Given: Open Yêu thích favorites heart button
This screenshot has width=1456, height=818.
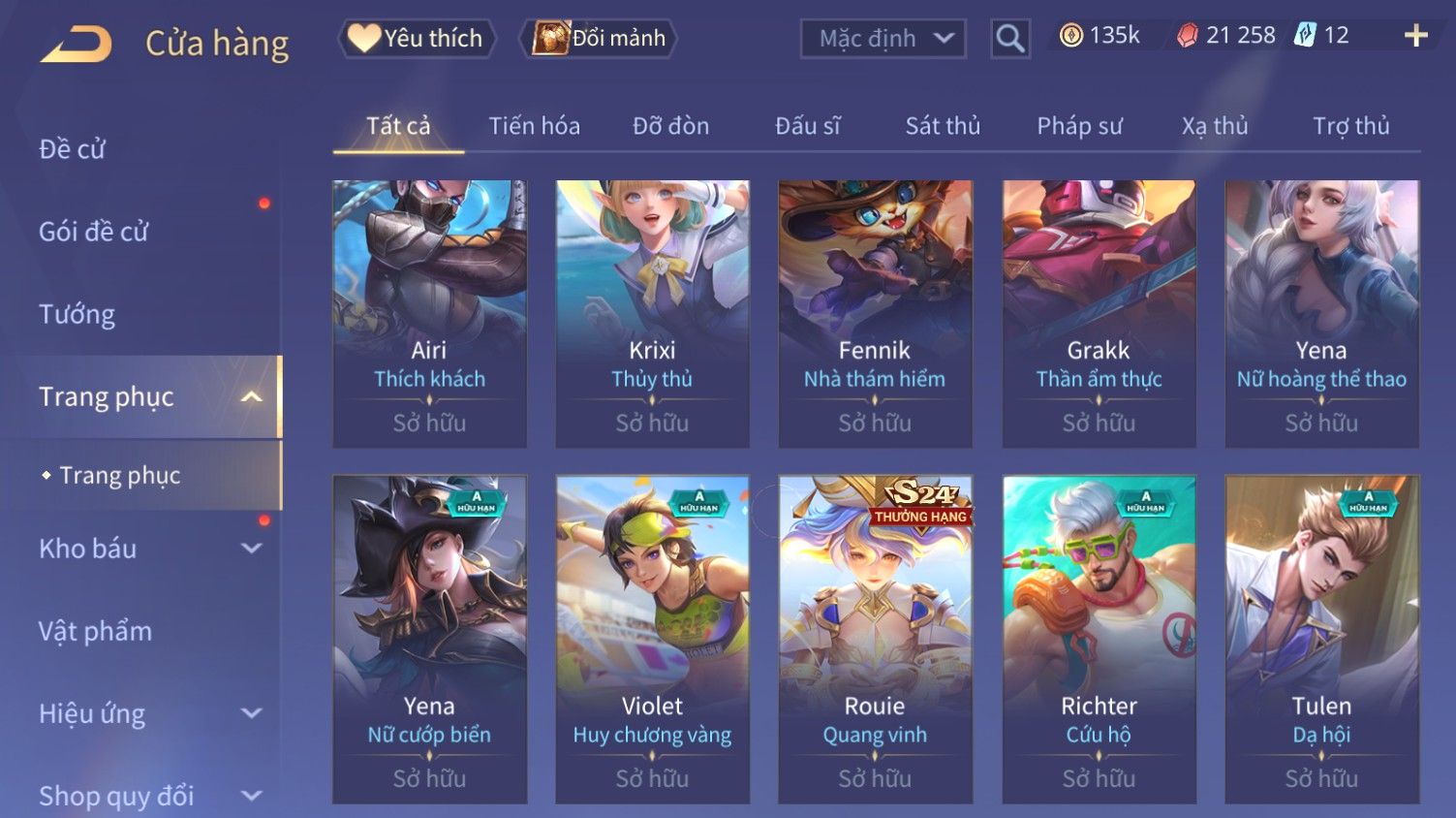Looking at the screenshot, I should (417, 39).
